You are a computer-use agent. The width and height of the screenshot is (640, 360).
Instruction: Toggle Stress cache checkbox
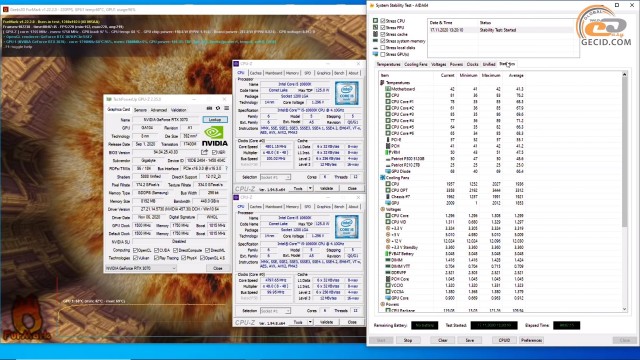tap(383, 34)
